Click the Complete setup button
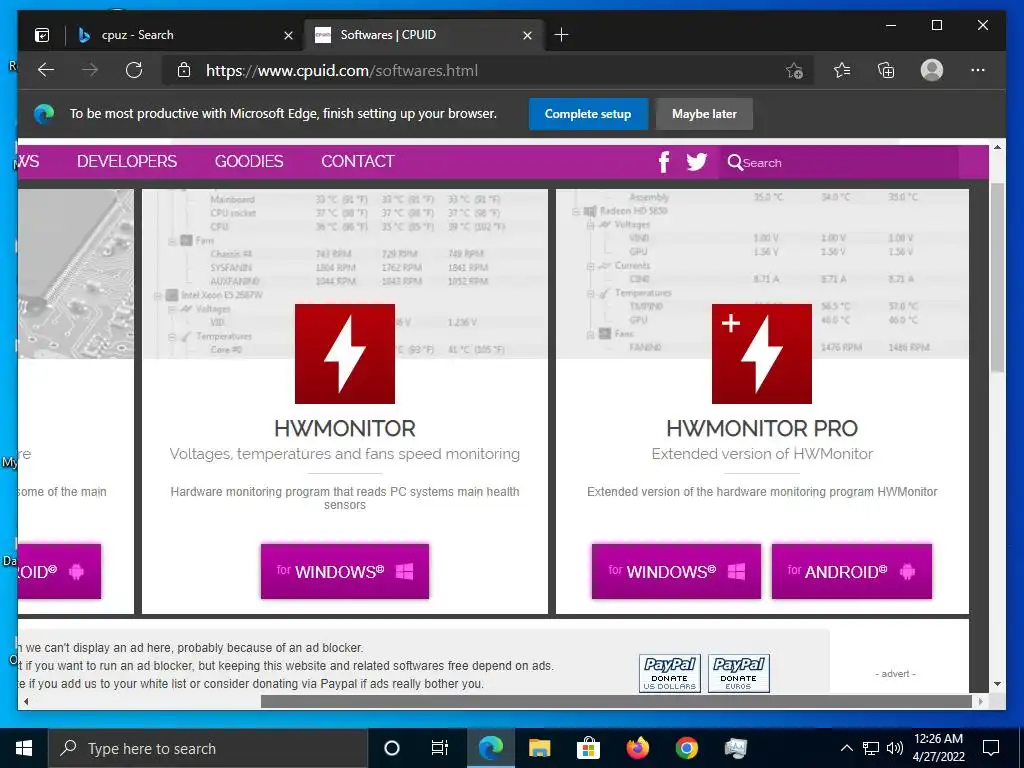The height and width of the screenshot is (768, 1024). (588, 114)
